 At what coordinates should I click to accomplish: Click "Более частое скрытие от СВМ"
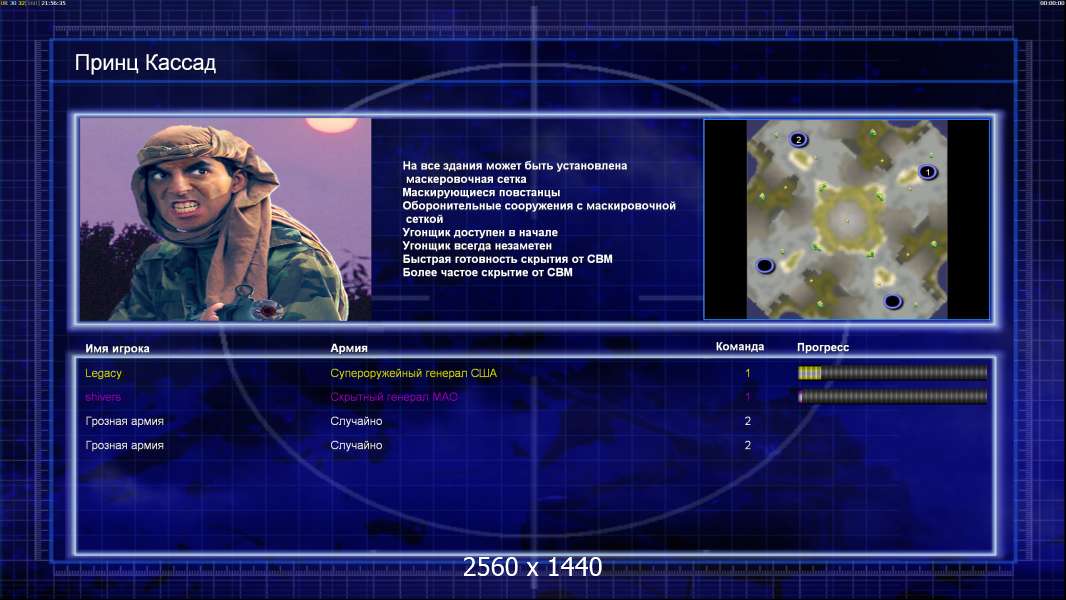[487, 272]
